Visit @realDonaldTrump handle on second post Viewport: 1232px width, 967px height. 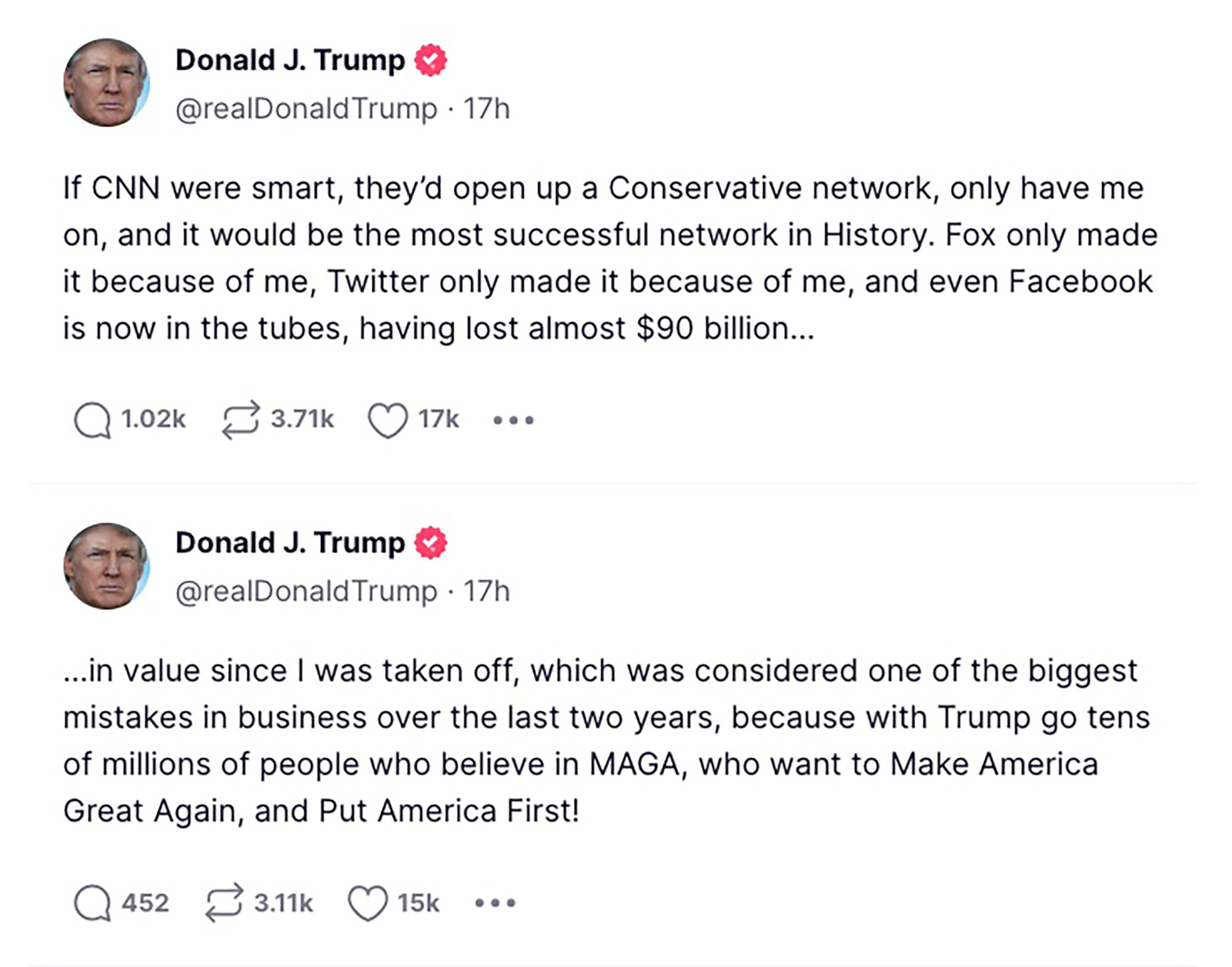coord(306,592)
